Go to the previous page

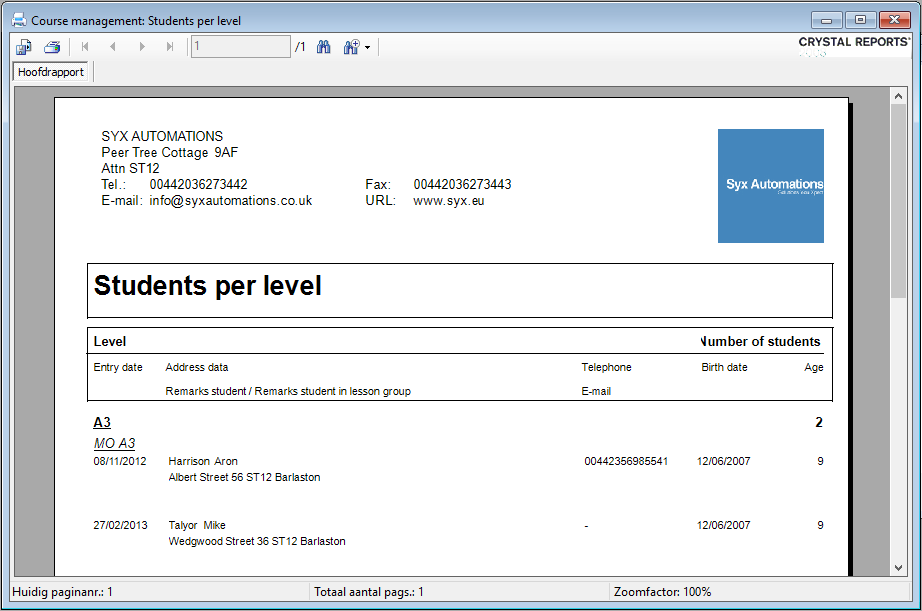click(x=113, y=47)
